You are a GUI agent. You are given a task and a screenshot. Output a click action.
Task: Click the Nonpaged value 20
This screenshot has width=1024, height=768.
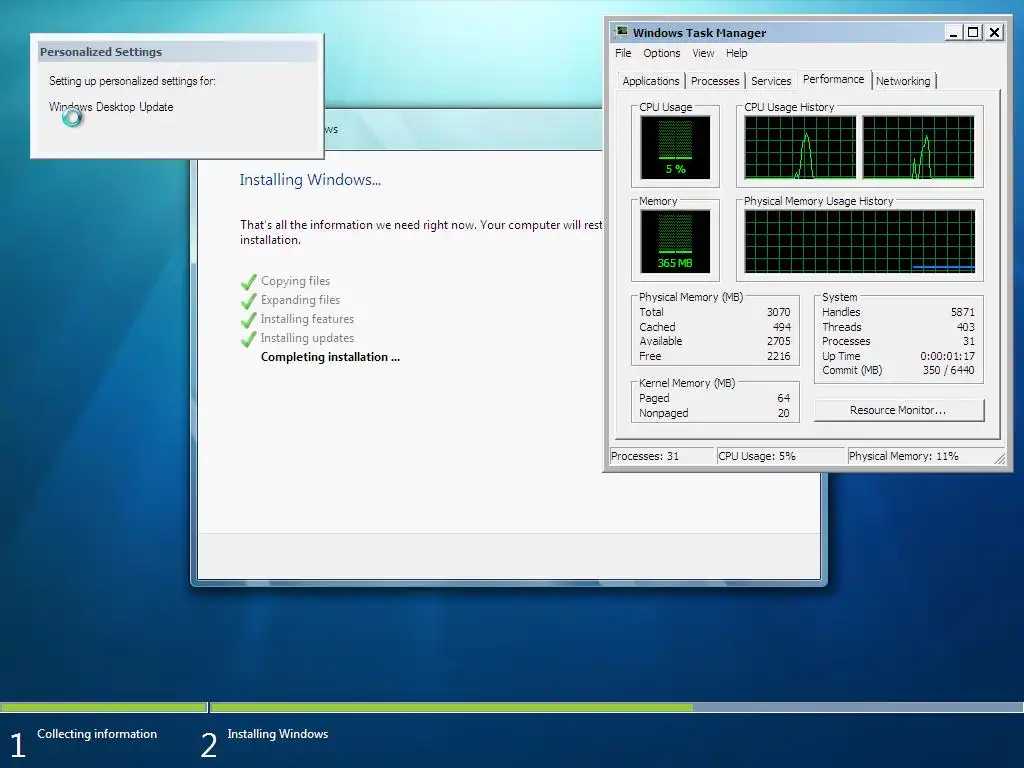784,413
